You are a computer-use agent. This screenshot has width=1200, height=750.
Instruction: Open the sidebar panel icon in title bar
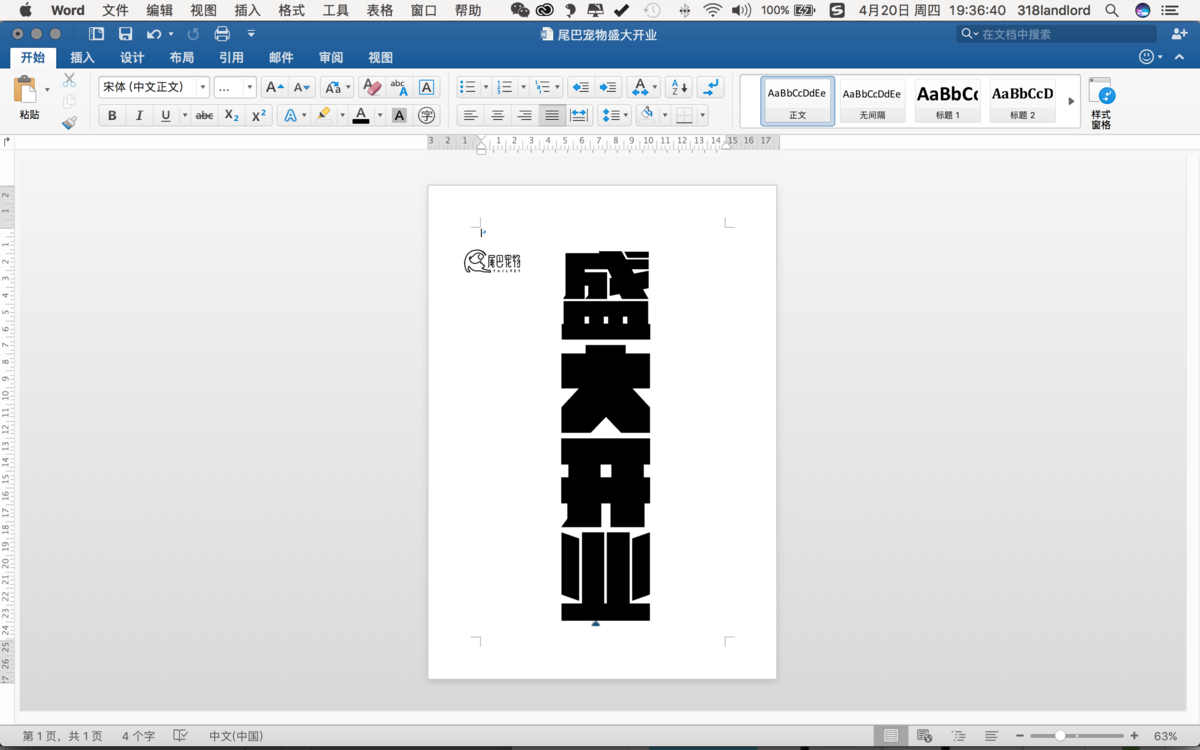click(x=96, y=34)
